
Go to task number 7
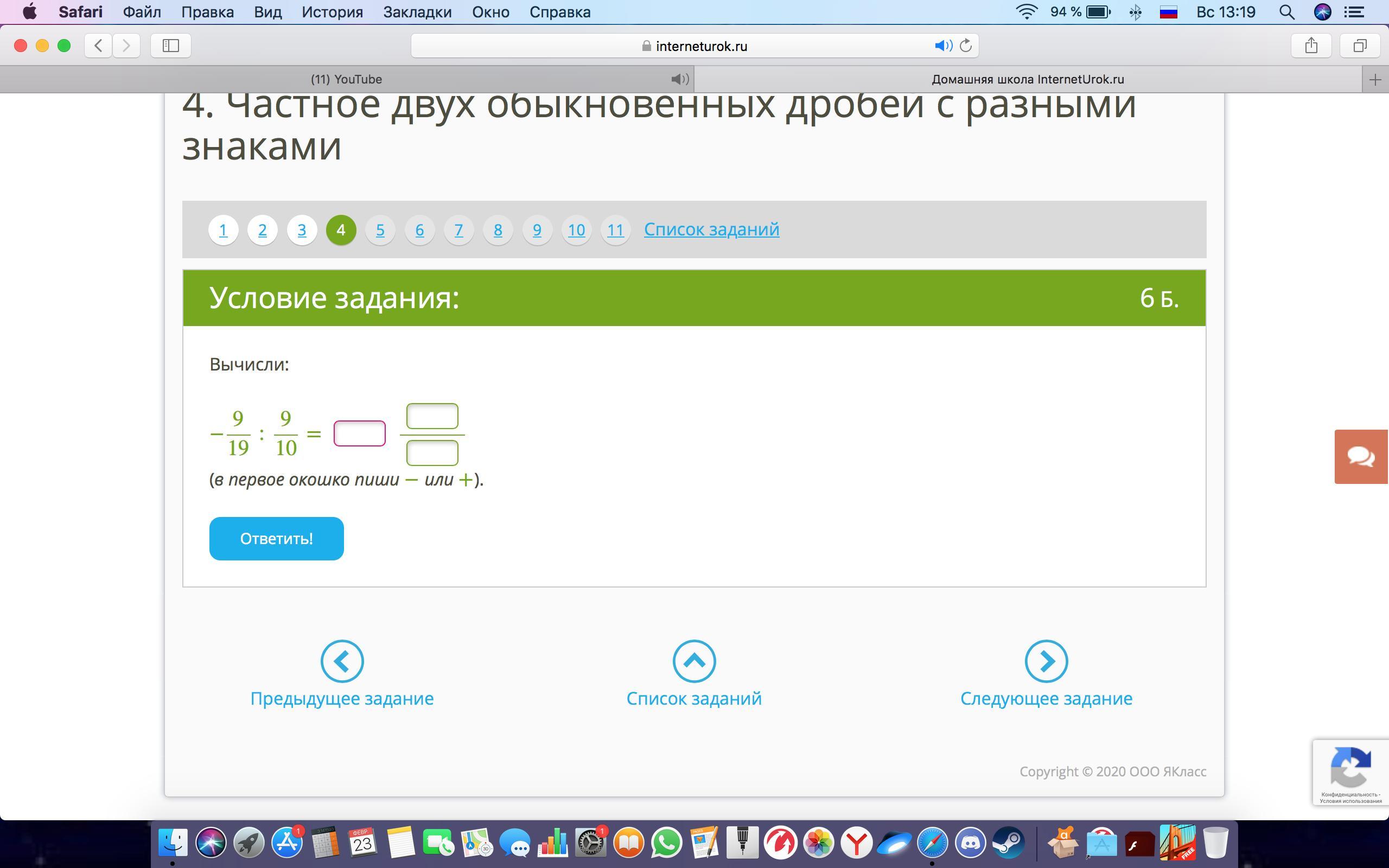458,230
